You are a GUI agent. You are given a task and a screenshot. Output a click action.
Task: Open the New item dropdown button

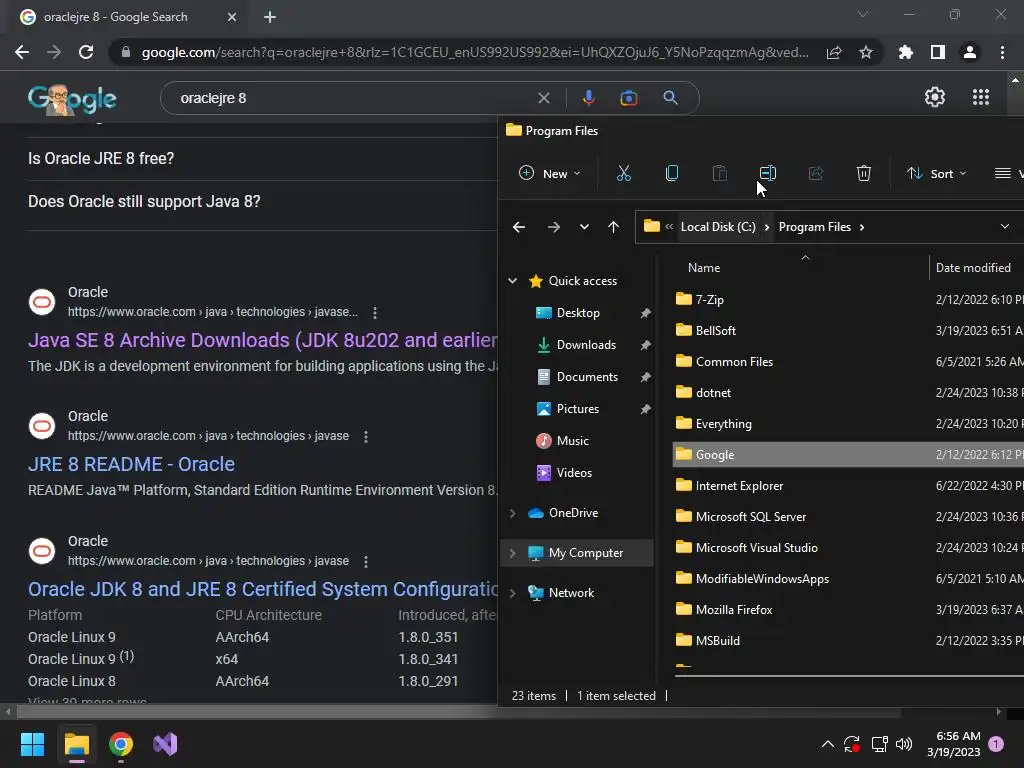coord(549,173)
